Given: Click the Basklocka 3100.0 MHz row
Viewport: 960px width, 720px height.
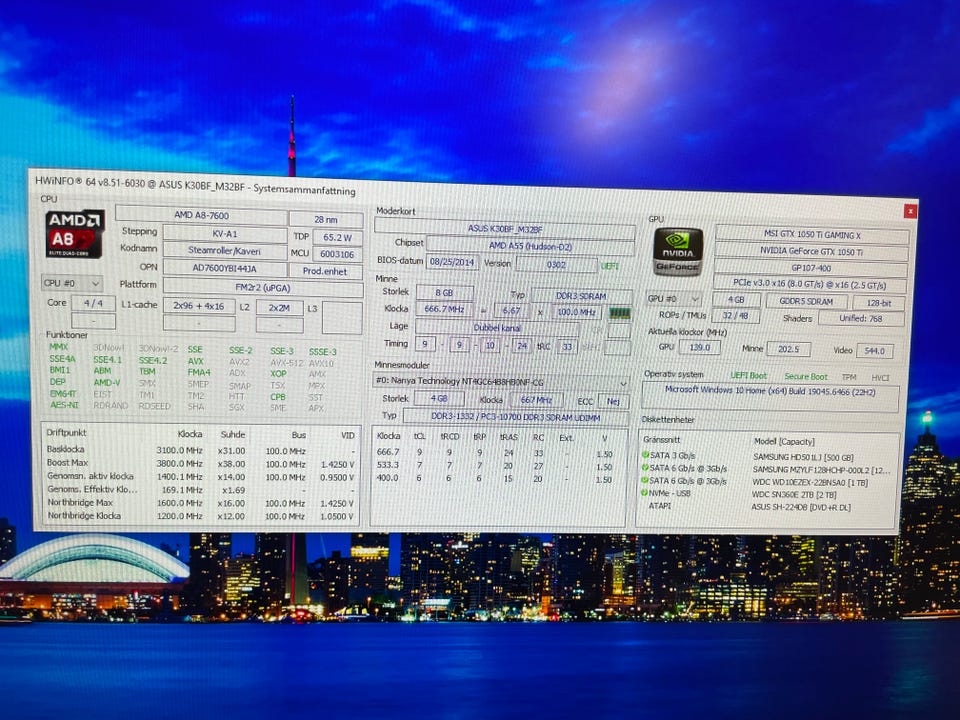Looking at the screenshot, I should click(x=200, y=450).
